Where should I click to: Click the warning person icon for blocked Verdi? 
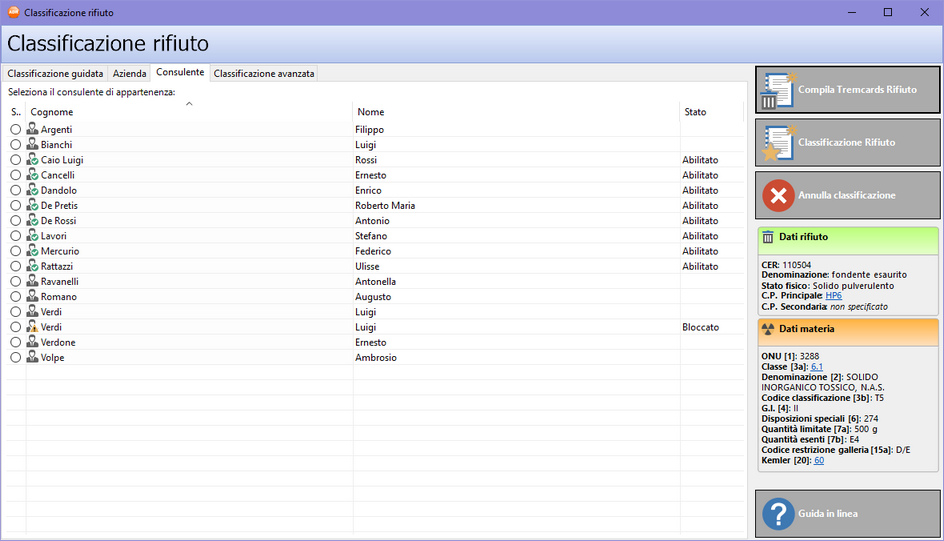32,327
